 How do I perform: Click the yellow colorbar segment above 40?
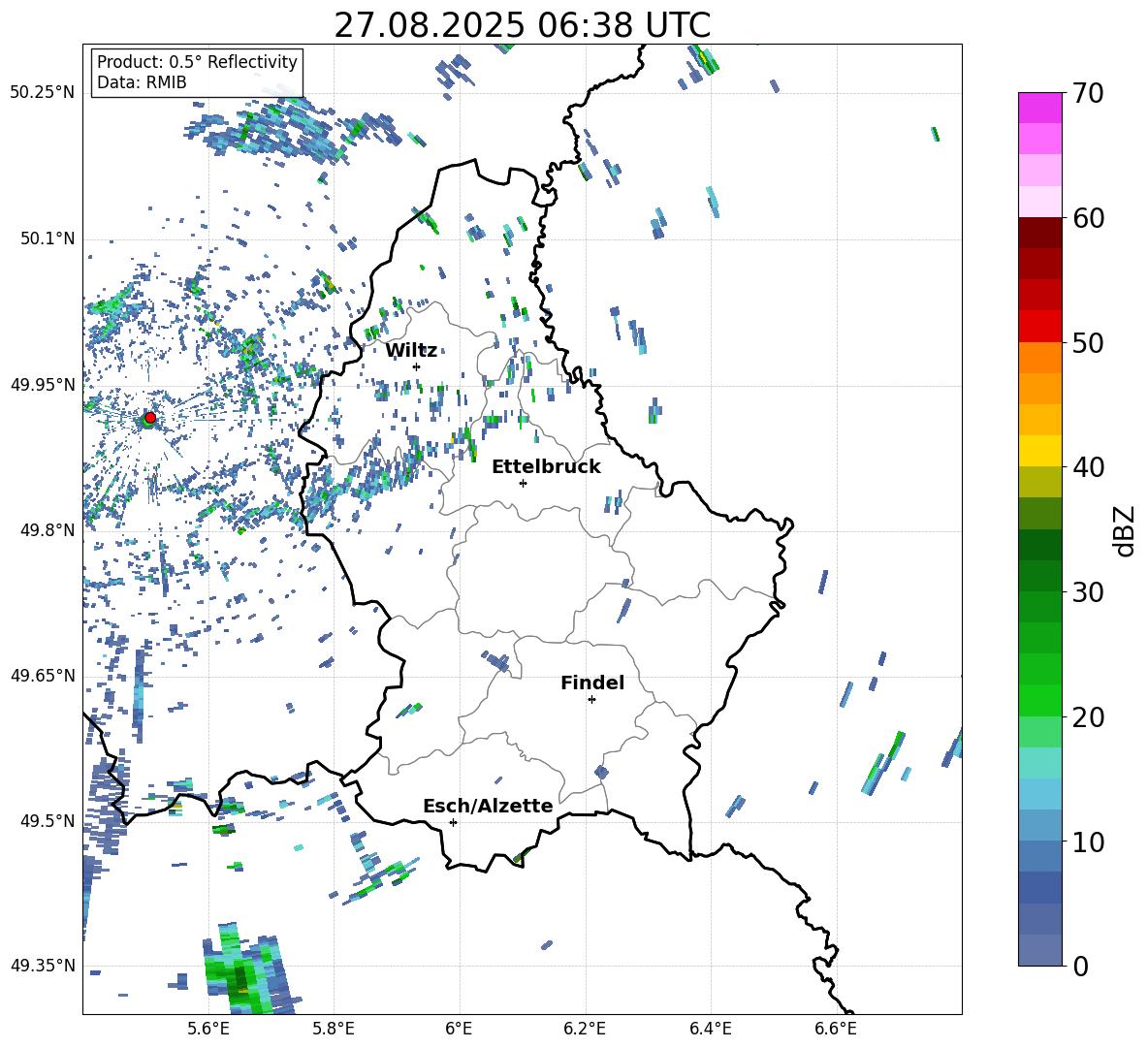click(1039, 451)
